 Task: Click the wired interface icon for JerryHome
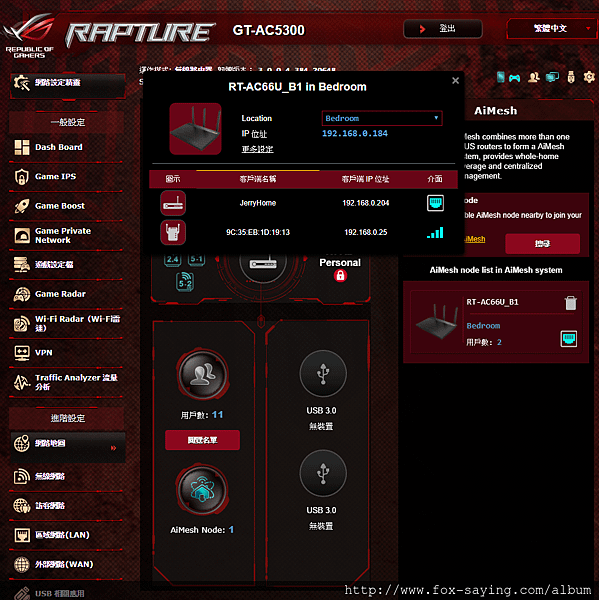[435, 203]
